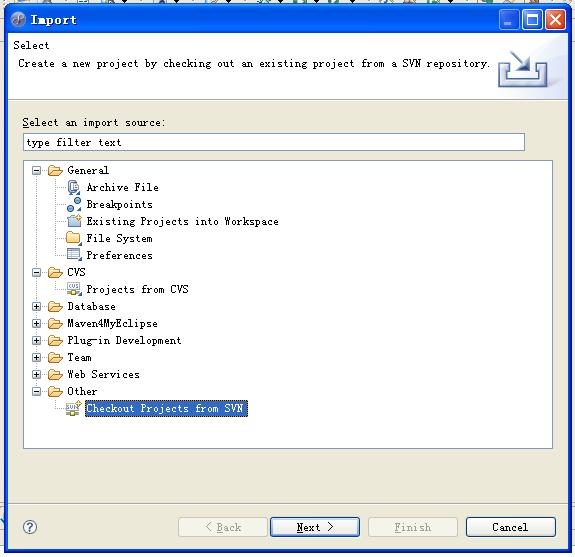Select Existing Projects into Workspace item

click(x=182, y=221)
